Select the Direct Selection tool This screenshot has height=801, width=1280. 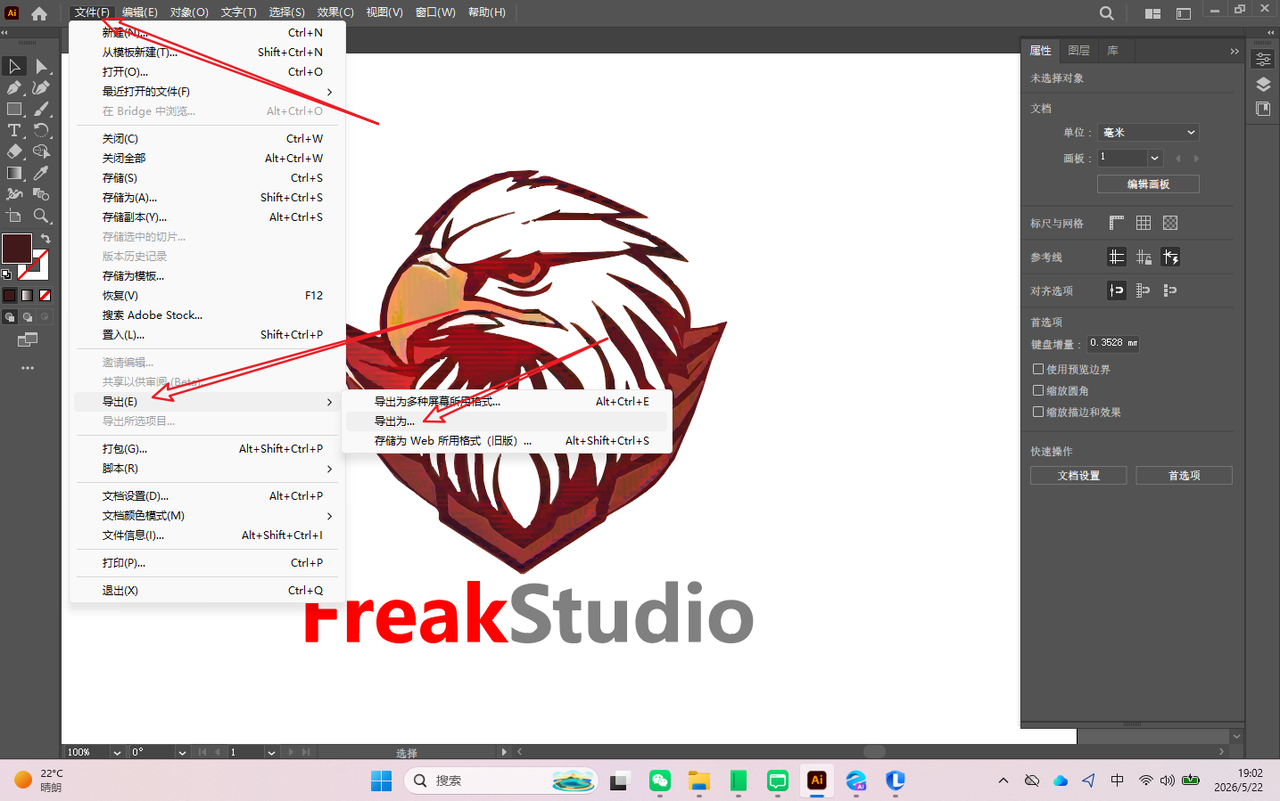(41, 66)
